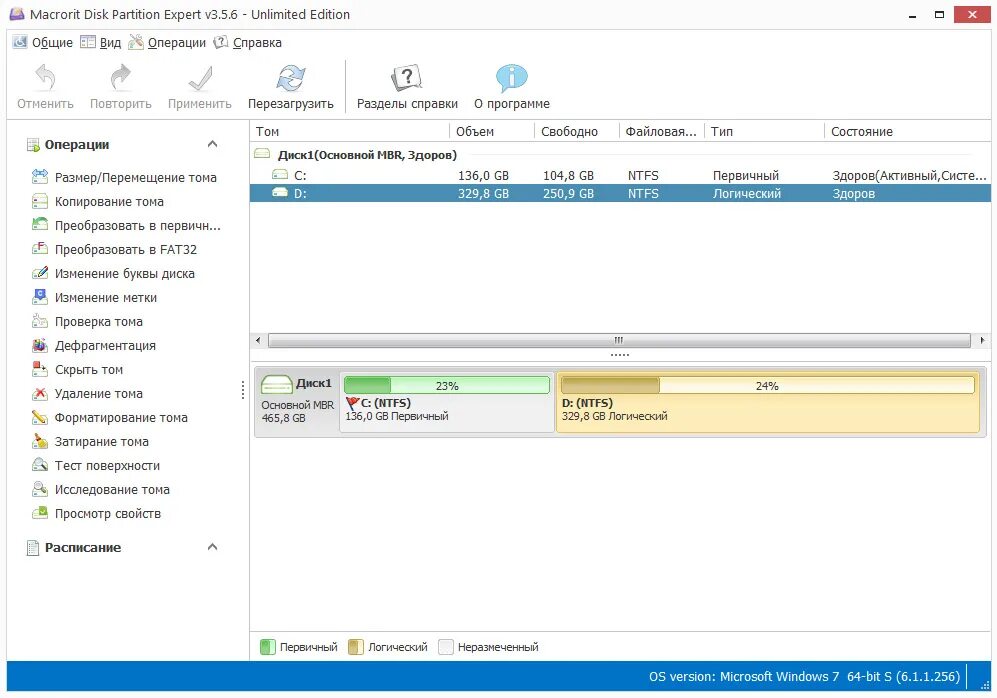Screen dimensions: 997x698
Task: Collapse the Операции panel chevron
Action: click(212, 144)
